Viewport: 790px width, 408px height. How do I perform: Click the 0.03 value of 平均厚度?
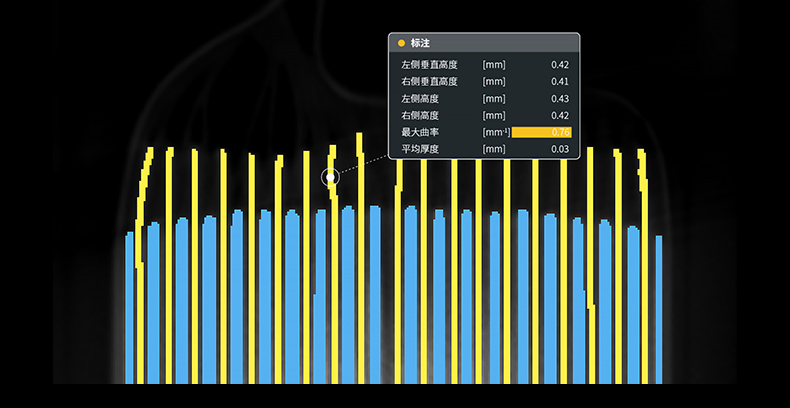pos(560,149)
